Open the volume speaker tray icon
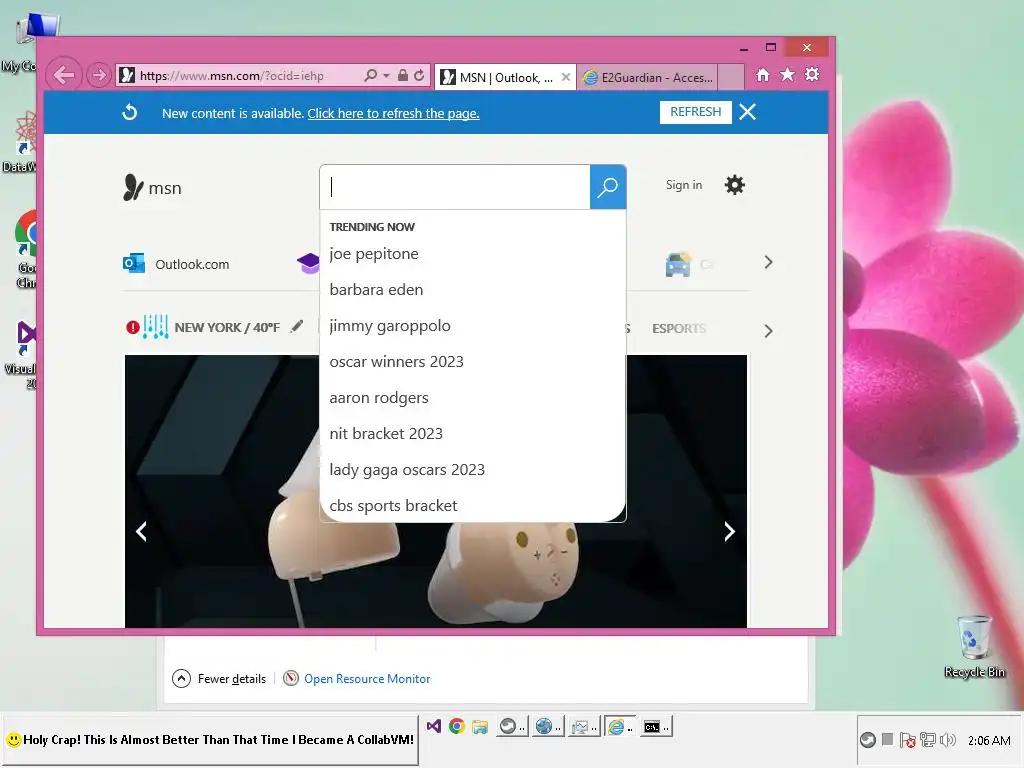This screenshot has width=1024, height=768. (x=948, y=740)
